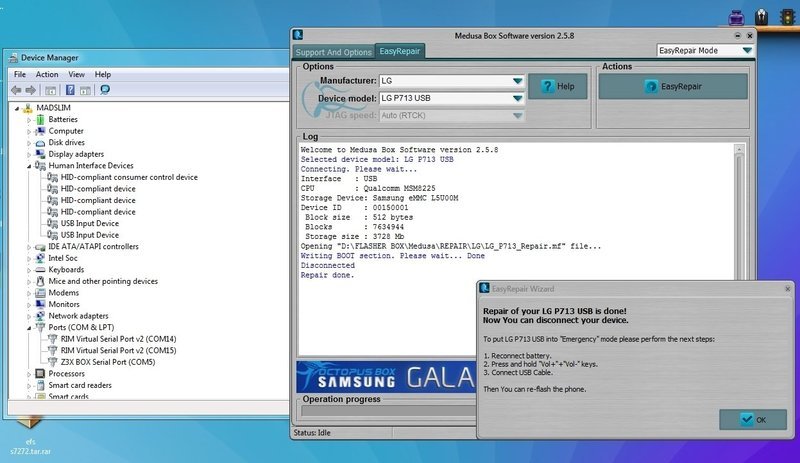Collapse the Human Interface Devices node
The height and width of the screenshot is (463, 800).
click(29, 166)
